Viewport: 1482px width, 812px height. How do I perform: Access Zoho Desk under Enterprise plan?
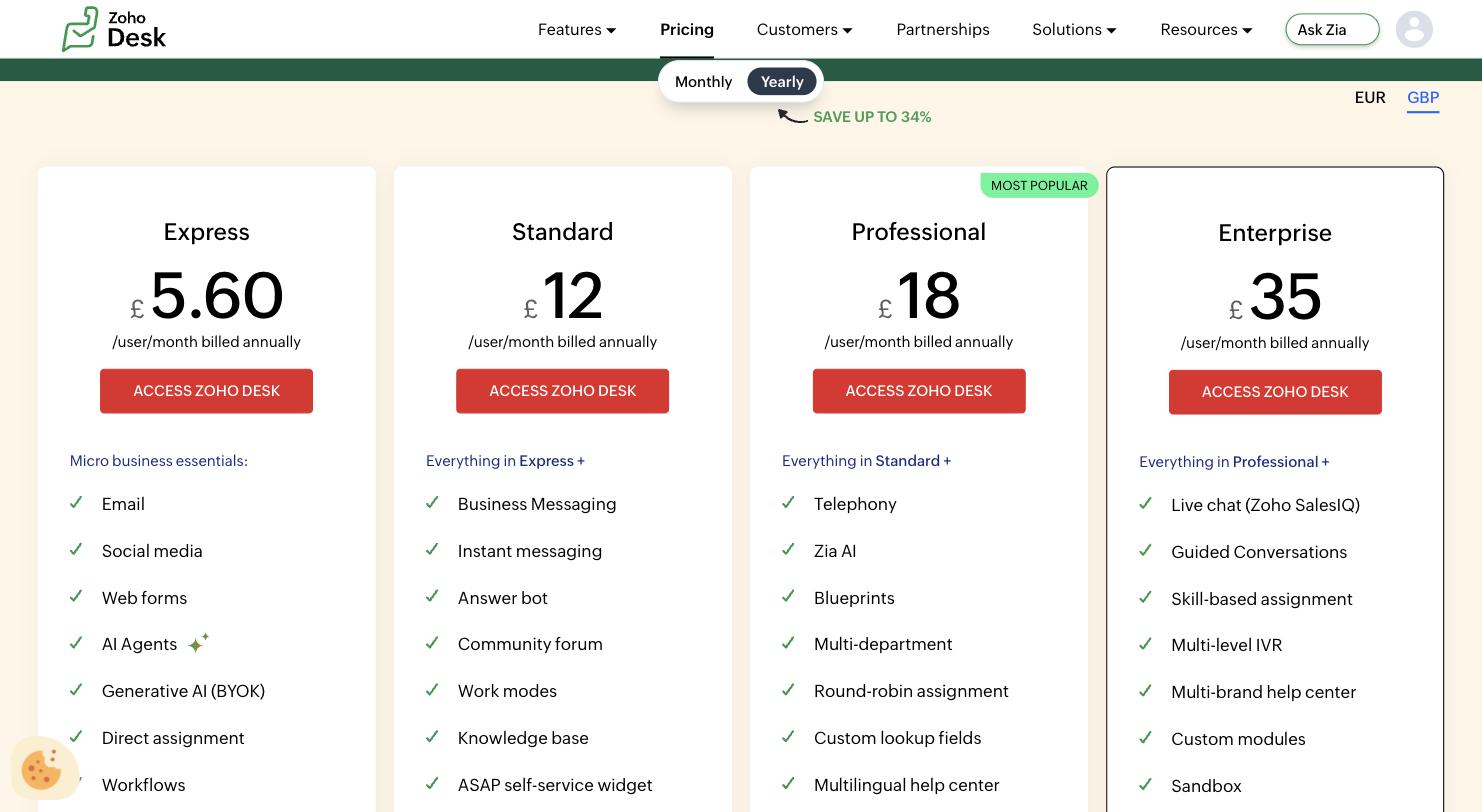point(1275,392)
